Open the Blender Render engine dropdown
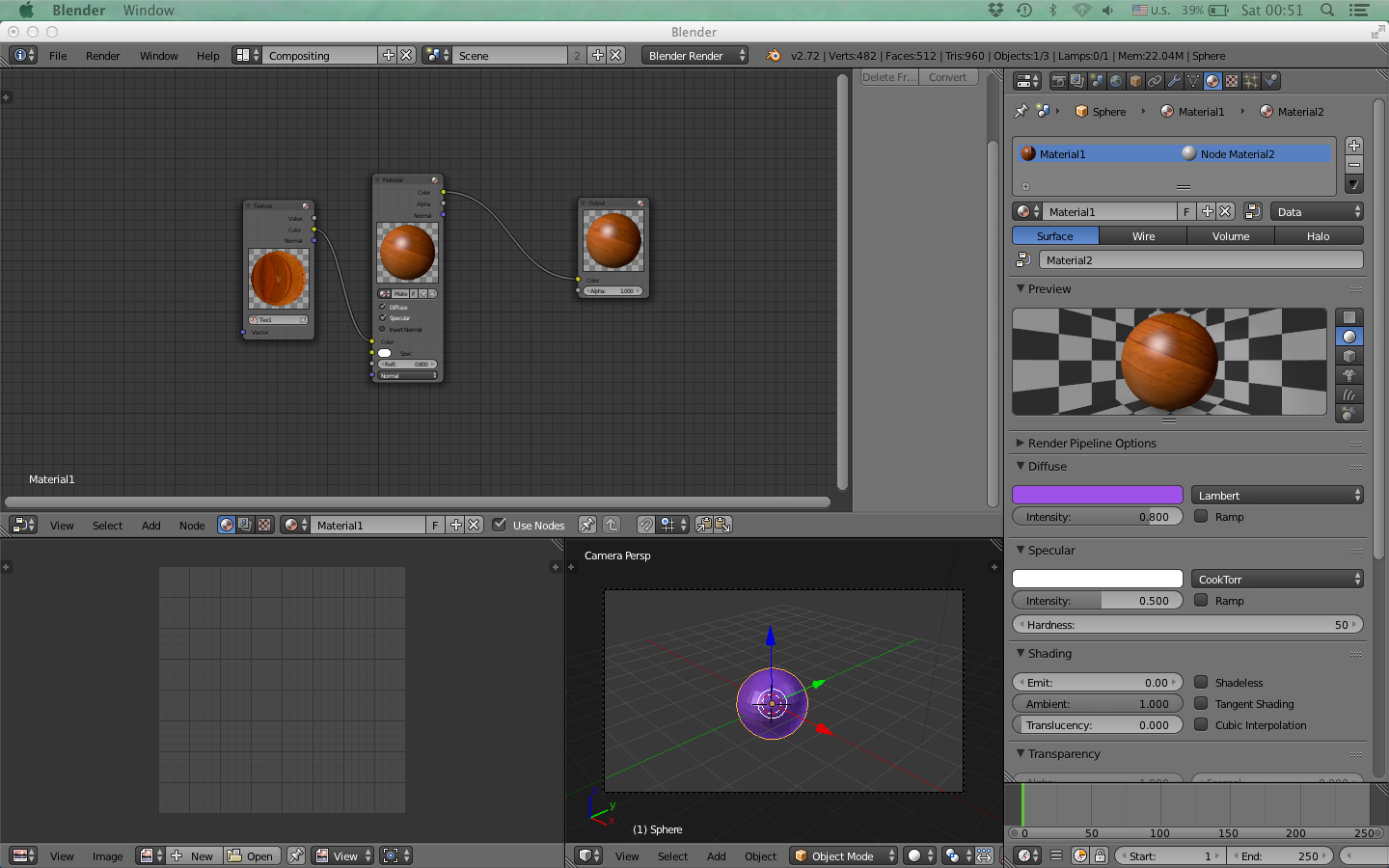The width and height of the screenshot is (1389, 868). [x=694, y=55]
